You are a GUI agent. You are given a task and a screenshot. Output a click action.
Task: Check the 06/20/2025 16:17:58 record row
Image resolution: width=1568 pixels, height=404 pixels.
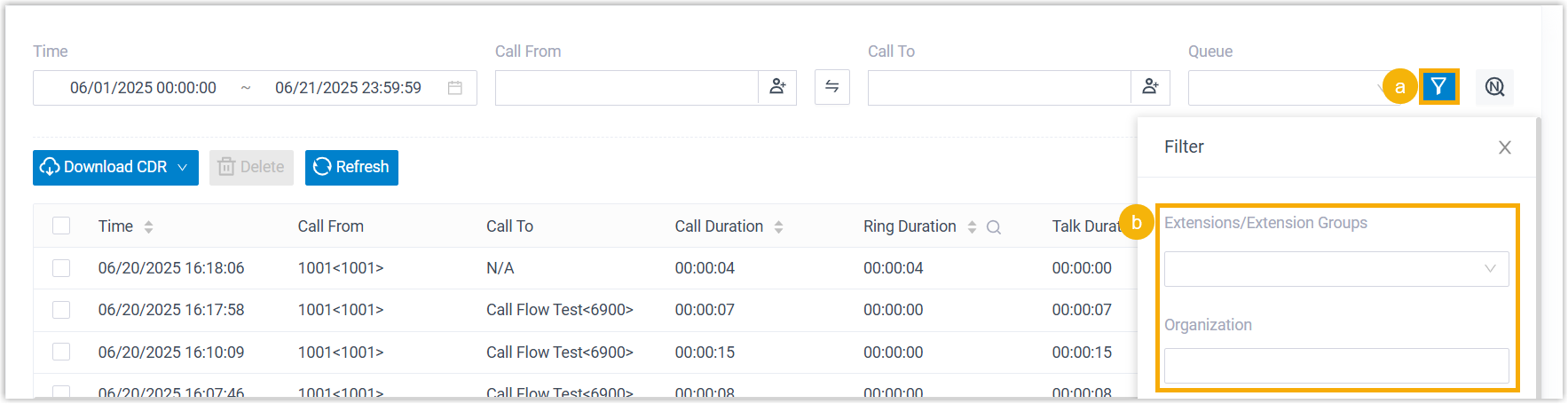[61, 310]
